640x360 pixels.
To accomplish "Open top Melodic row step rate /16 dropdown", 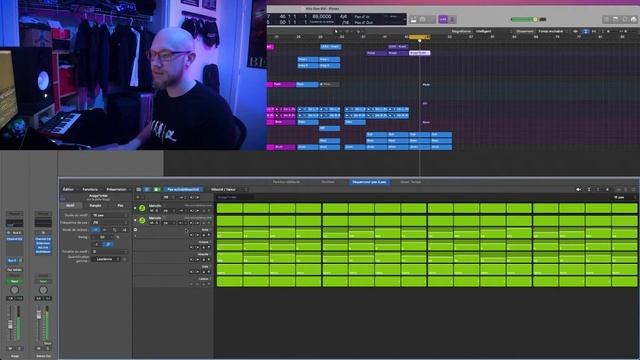I will [168, 211].
